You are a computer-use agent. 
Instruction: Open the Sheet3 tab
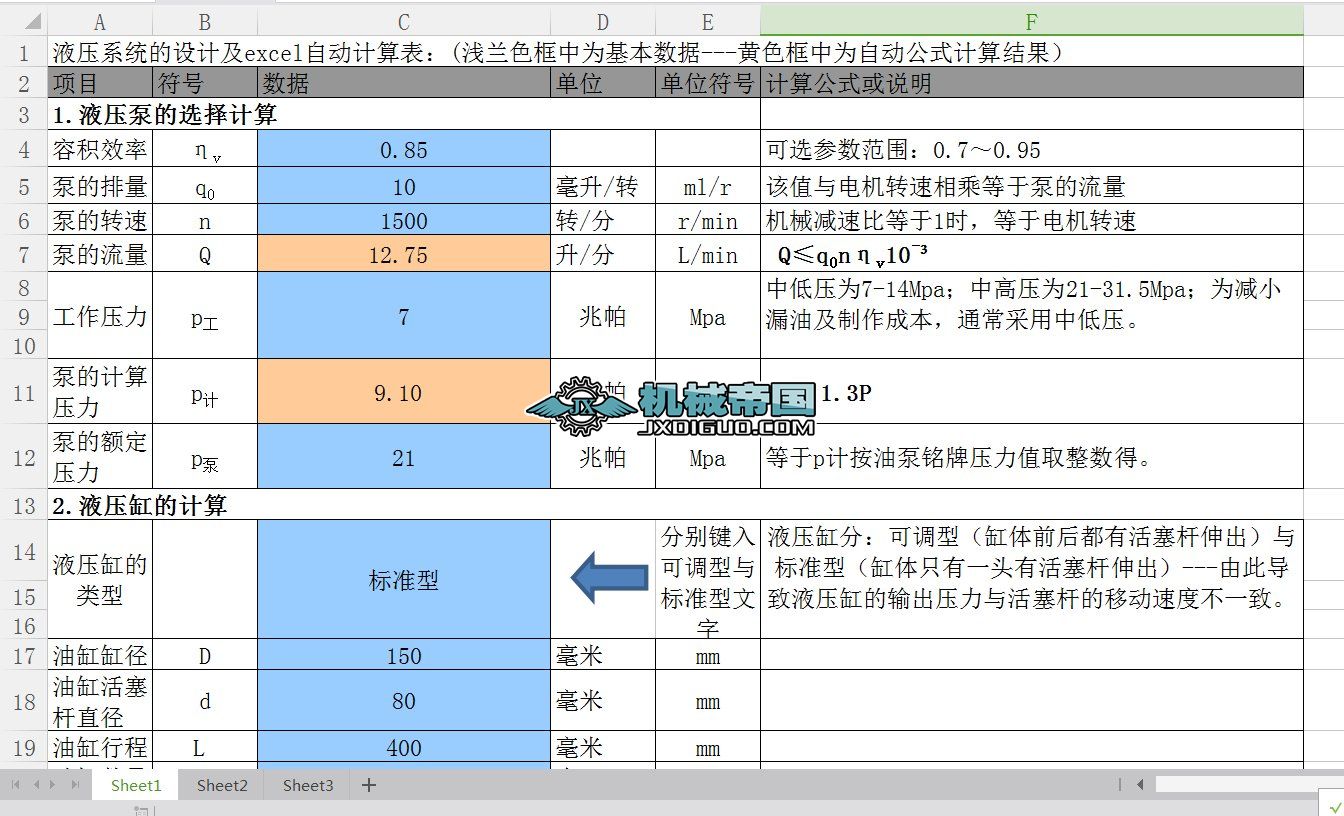point(308,785)
